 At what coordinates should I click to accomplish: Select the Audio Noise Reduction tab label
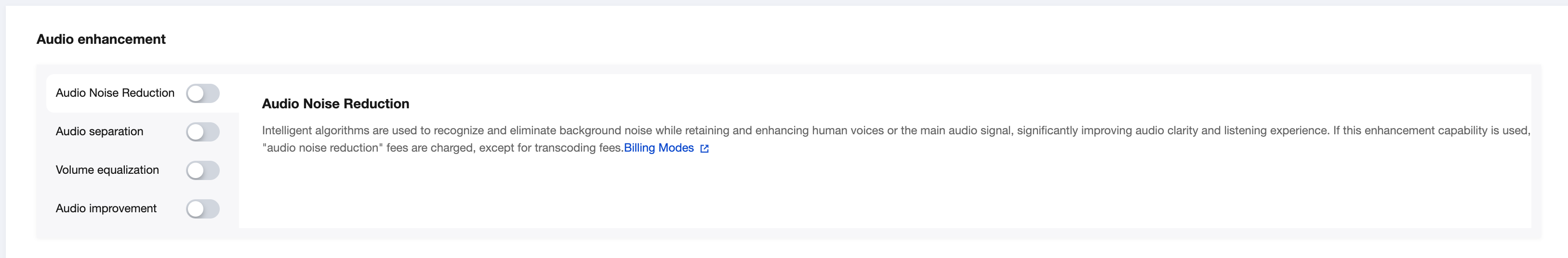click(115, 93)
